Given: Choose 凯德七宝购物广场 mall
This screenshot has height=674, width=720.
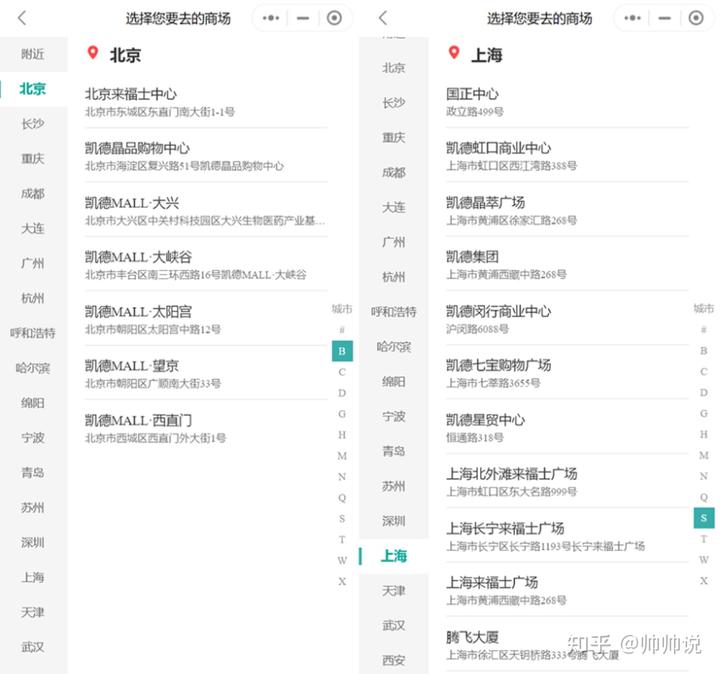Looking at the screenshot, I should [x=568, y=373].
